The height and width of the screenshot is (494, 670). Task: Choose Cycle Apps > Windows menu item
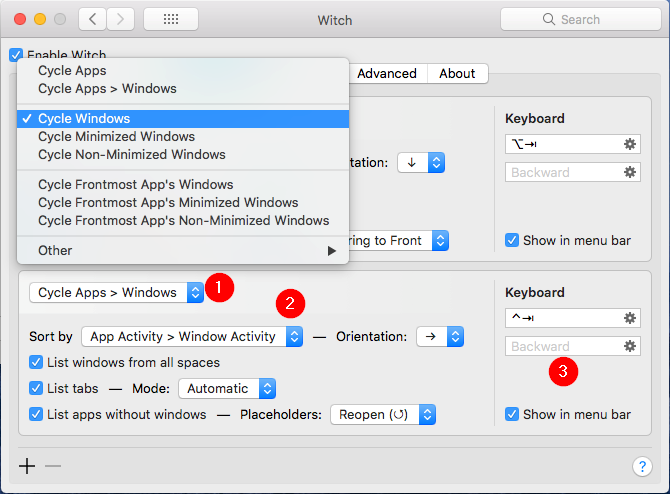coord(183,88)
